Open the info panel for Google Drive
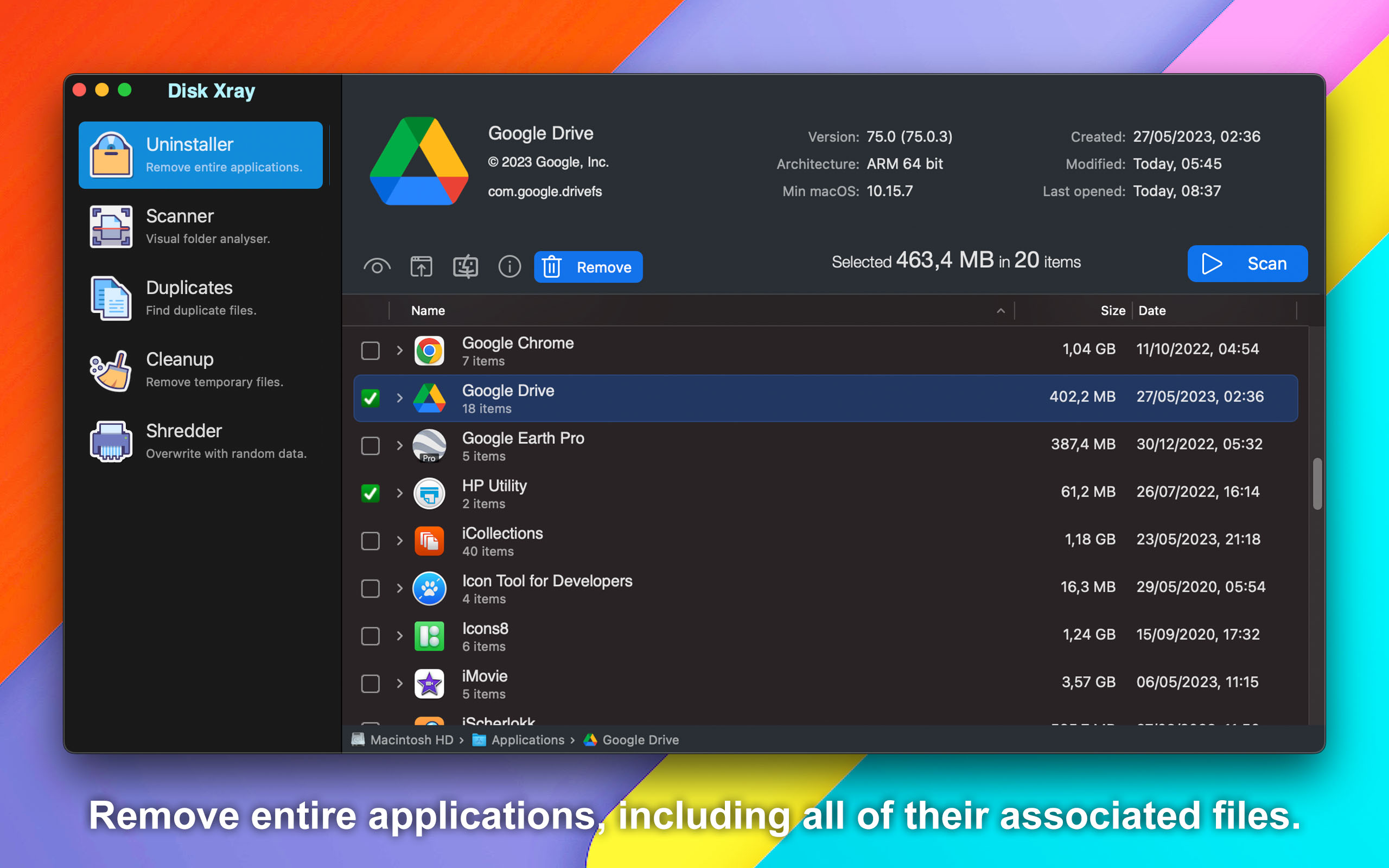Image resolution: width=1389 pixels, height=868 pixels. click(509, 266)
